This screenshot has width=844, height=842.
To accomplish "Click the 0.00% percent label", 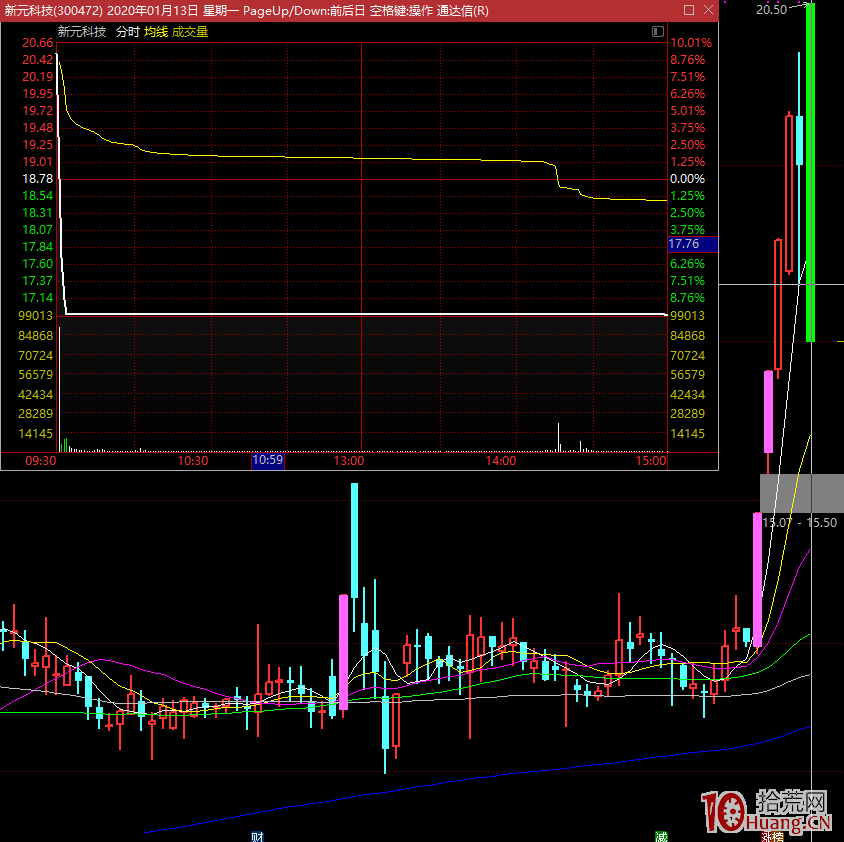I will (x=687, y=179).
